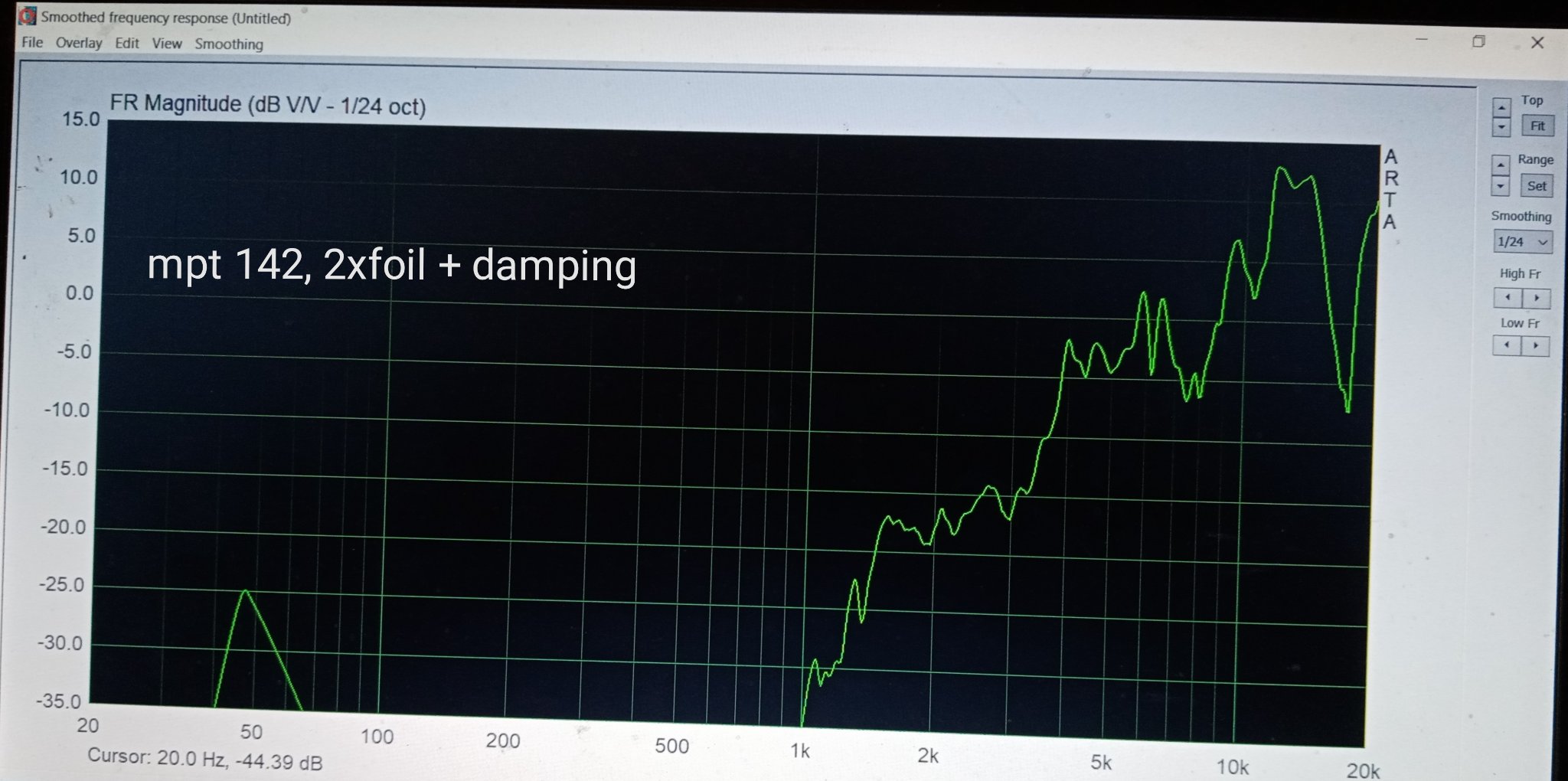Screen dimensions: 1568x781
Task: Open the Overlay menu
Action: click(x=79, y=43)
